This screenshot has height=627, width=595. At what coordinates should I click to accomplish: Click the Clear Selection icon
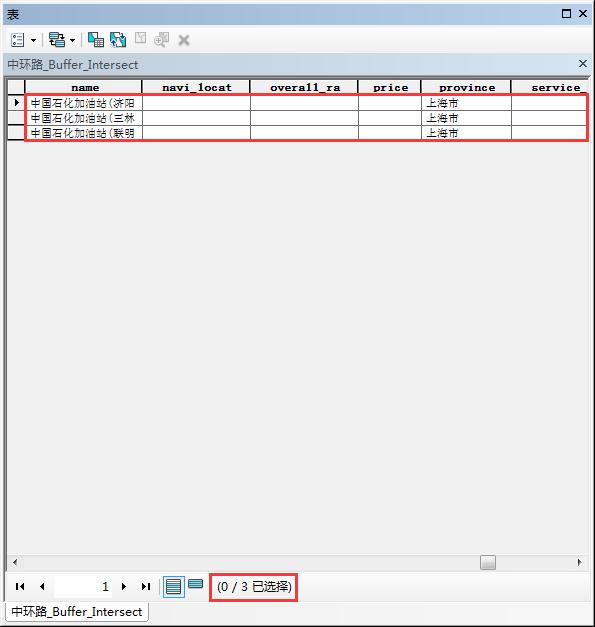point(140,38)
